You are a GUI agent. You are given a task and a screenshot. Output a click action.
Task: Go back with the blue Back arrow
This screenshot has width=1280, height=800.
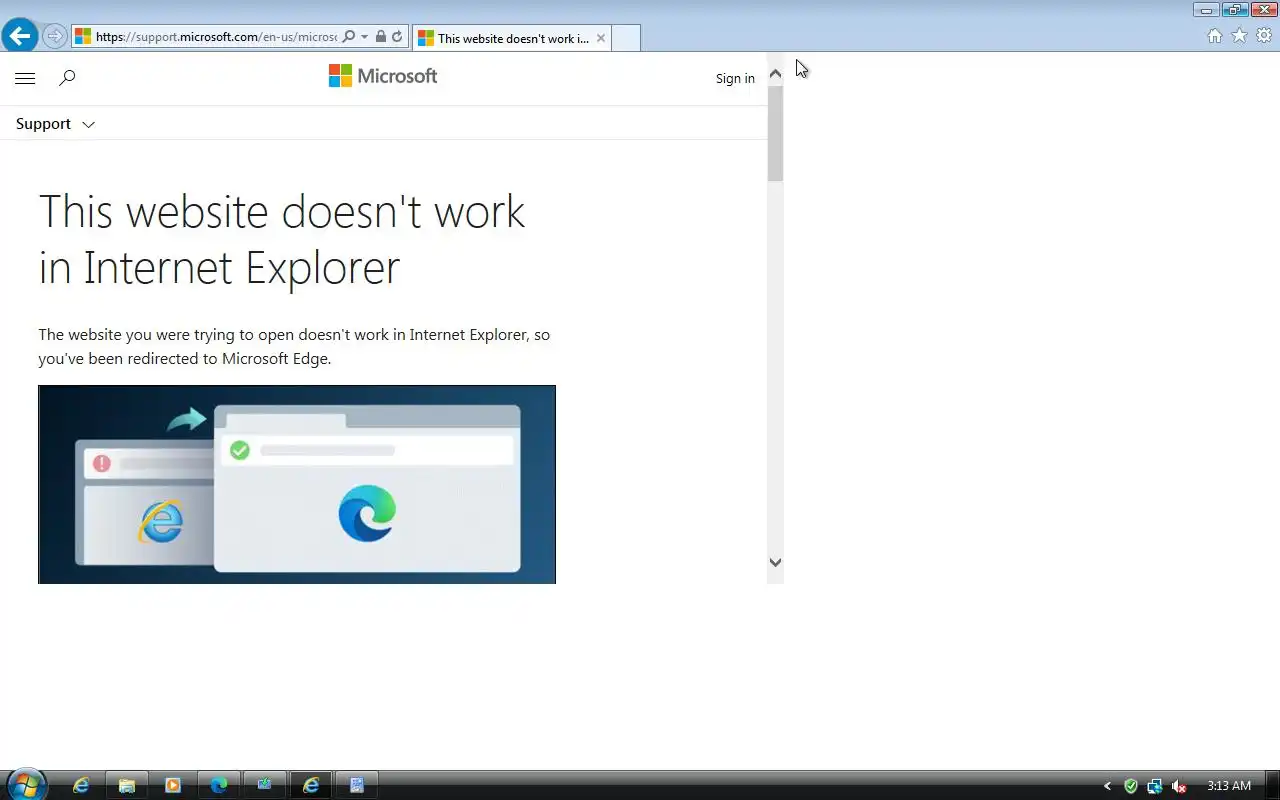(19, 36)
